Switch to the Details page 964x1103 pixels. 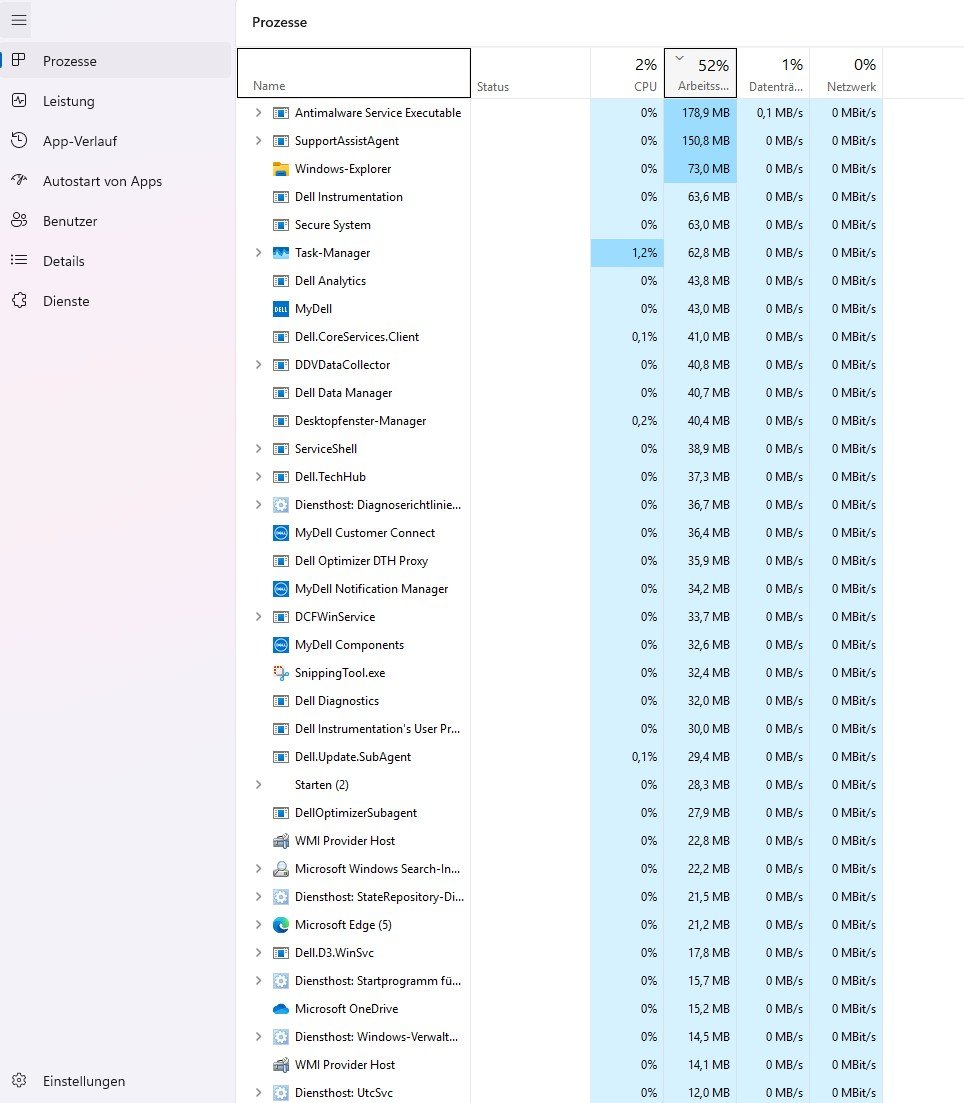click(115, 261)
